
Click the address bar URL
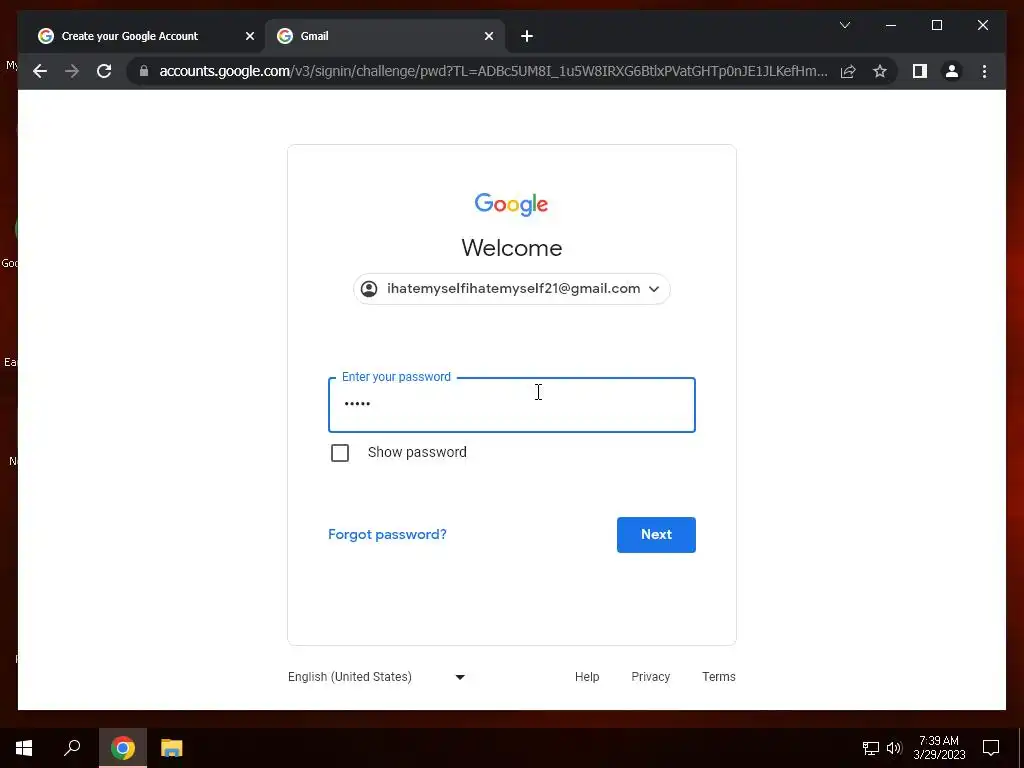coord(493,71)
